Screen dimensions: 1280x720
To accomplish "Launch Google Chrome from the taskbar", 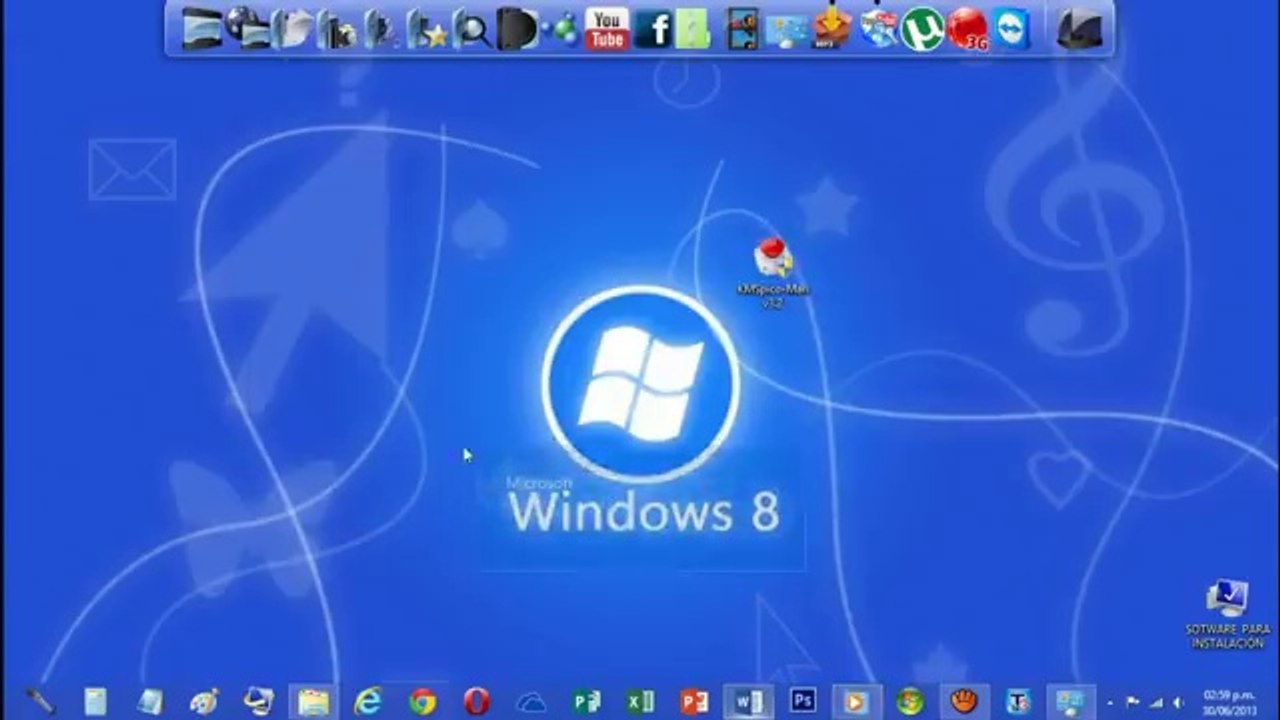I will (422, 702).
